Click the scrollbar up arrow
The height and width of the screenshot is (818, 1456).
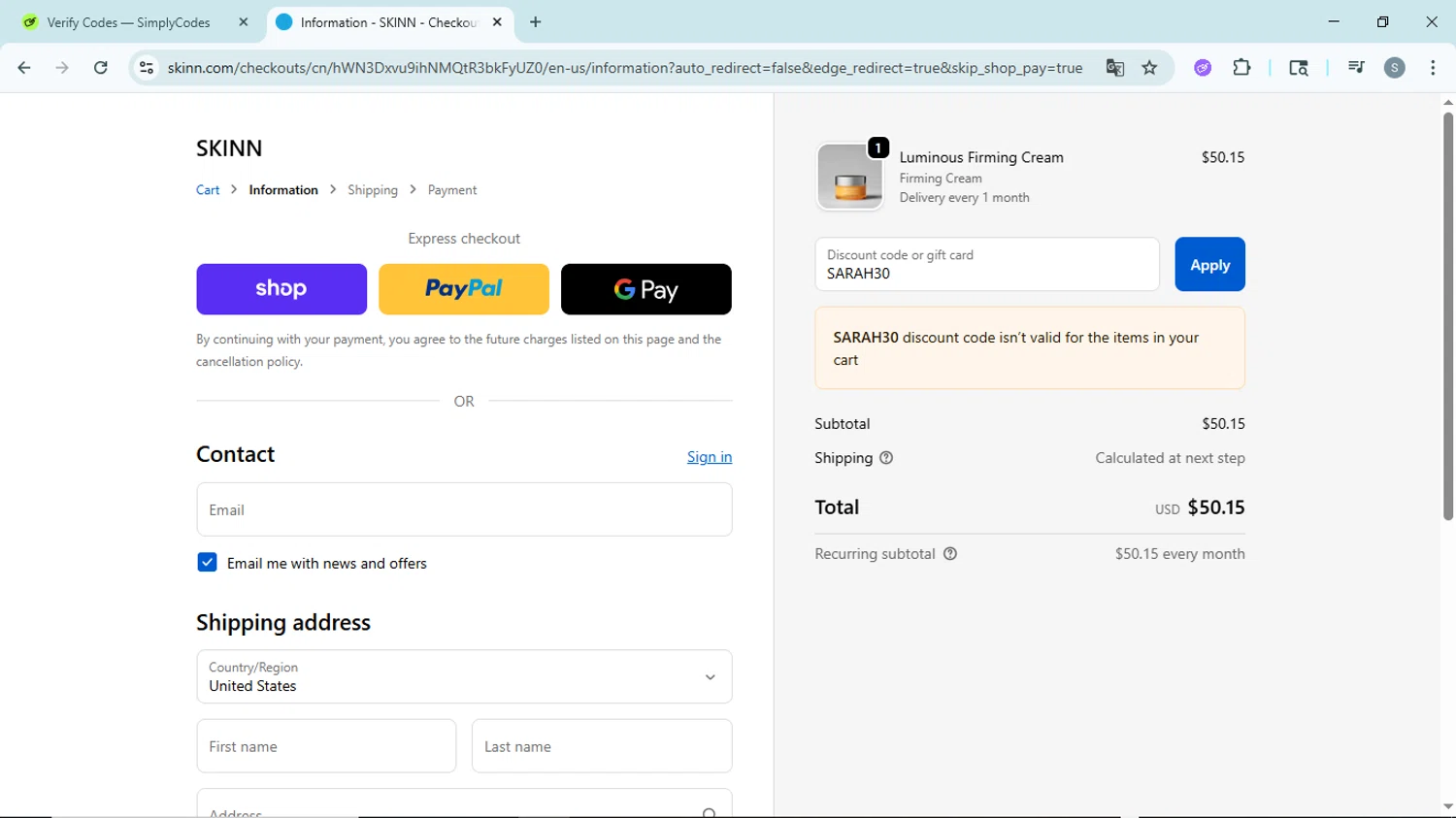pyautogui.click(x=1447, y=102)
